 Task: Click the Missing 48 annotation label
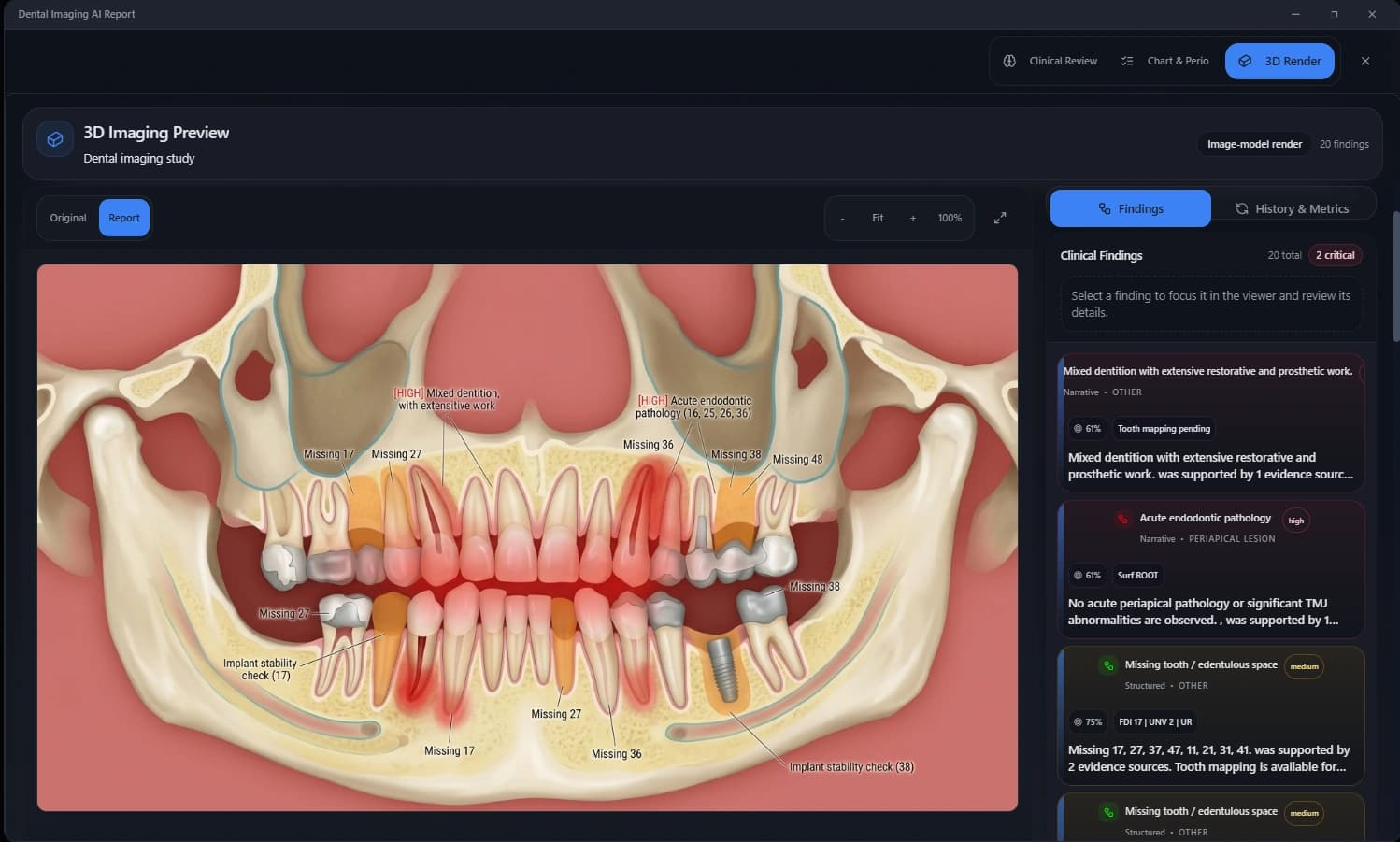pos(797,460)
